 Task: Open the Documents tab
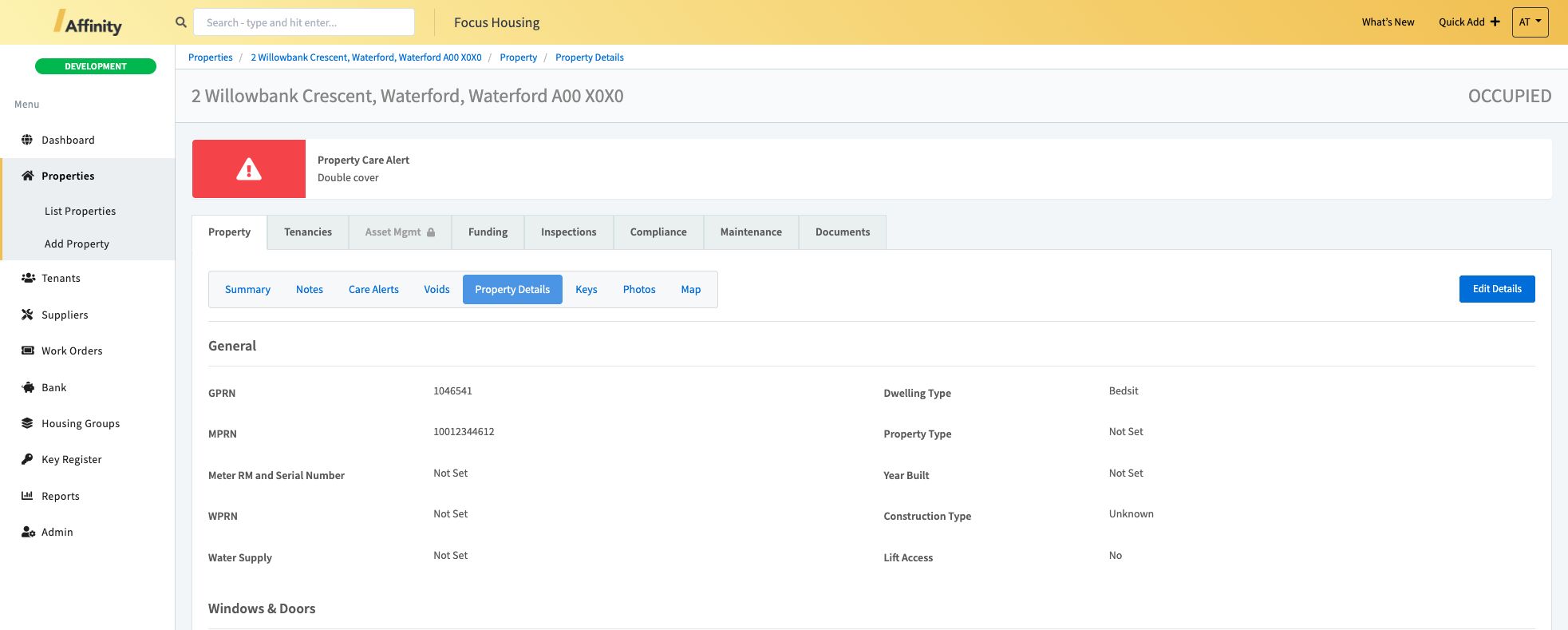tap(843, 232)
